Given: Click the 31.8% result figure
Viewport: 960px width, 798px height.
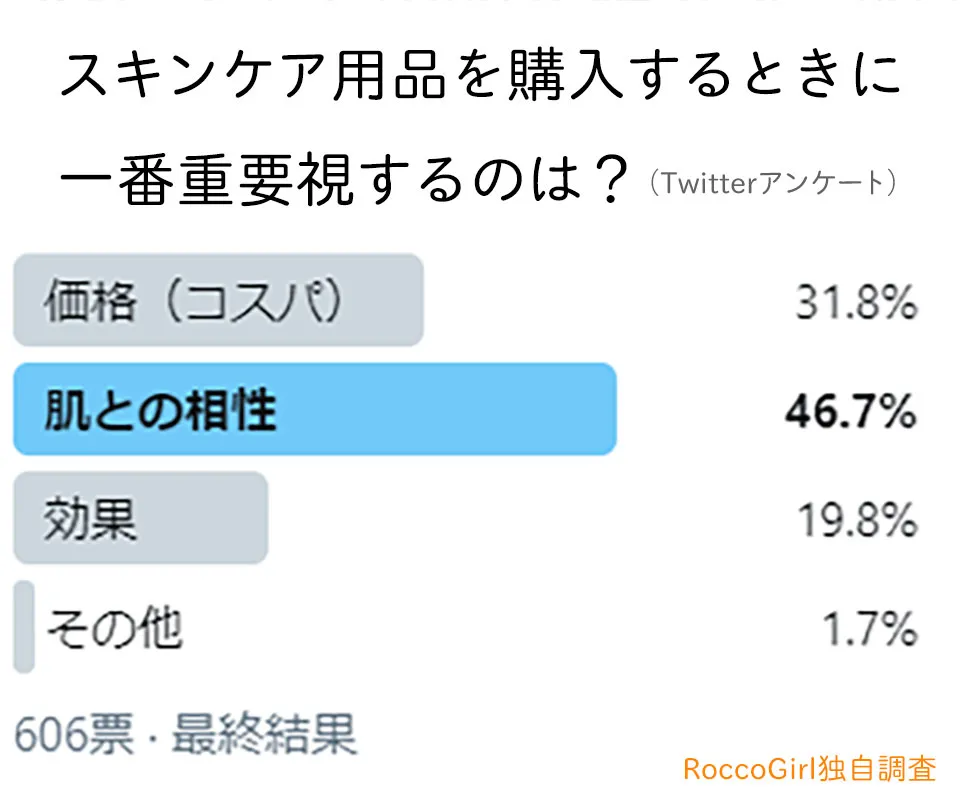Looking at the screenshot, I should click(x=856, y=302).
